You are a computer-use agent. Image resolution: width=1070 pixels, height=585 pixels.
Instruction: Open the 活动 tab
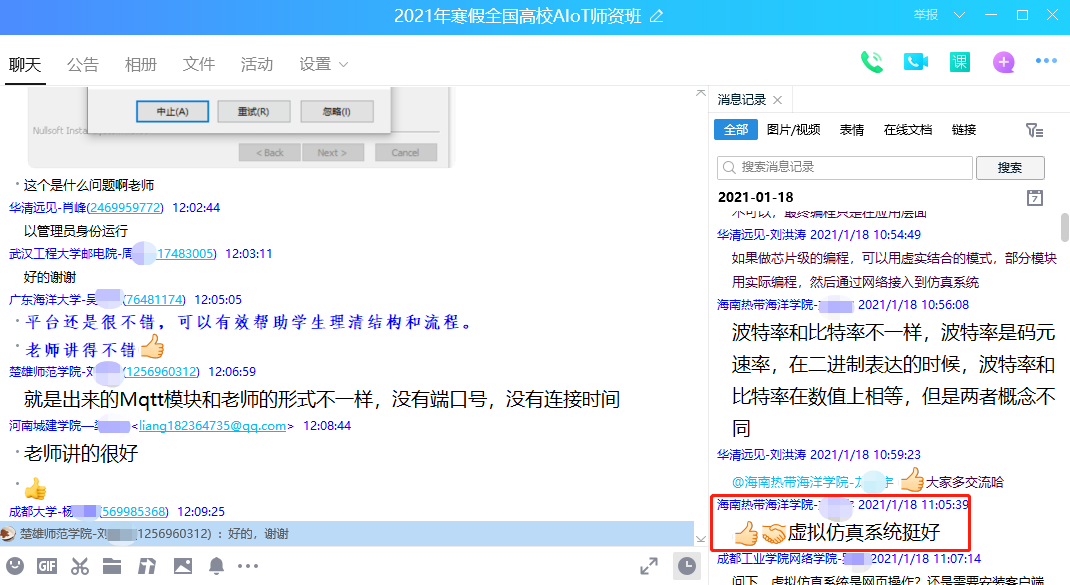pos(257,64)
